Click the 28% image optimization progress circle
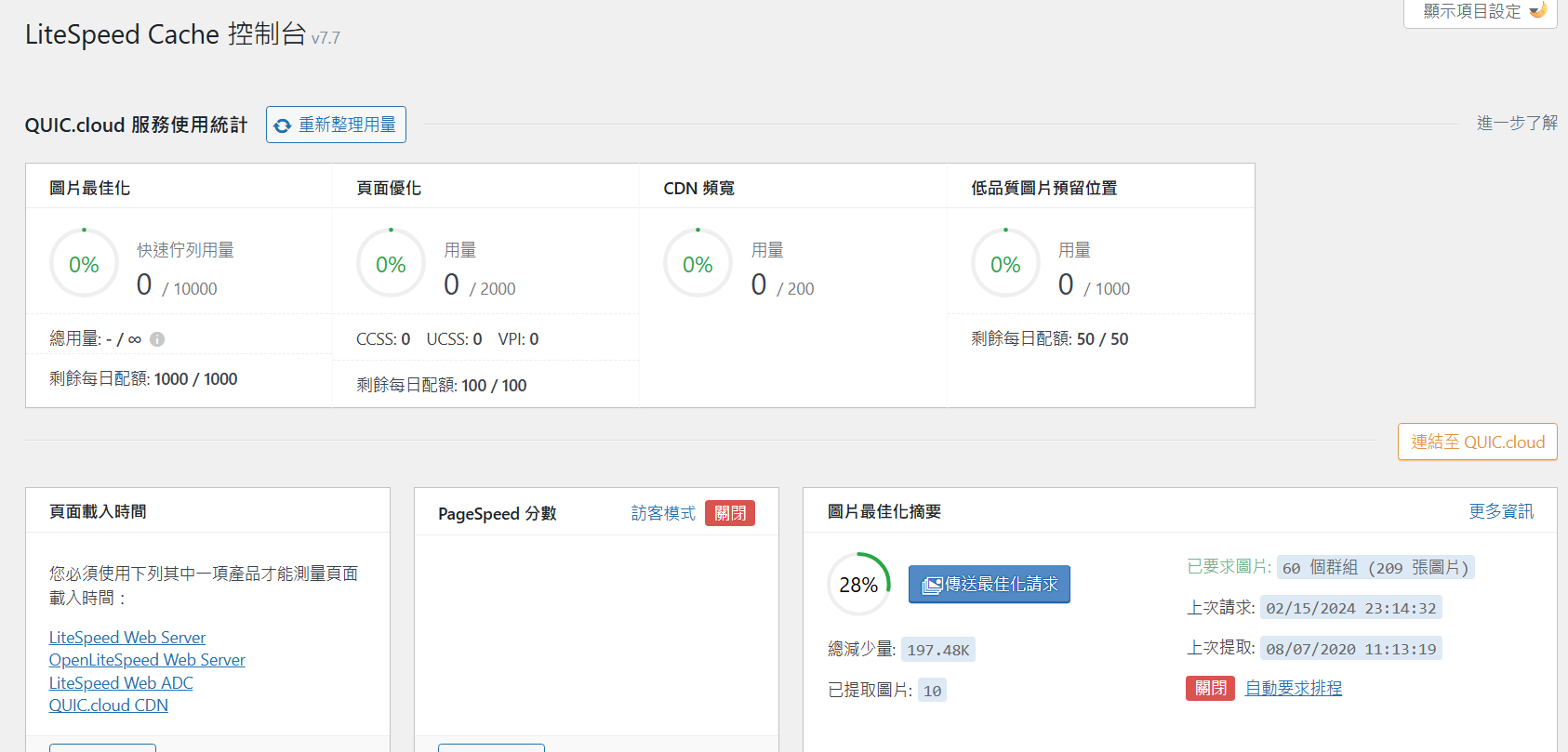This screenshot has height=752, width=1568. click(858, 585)
